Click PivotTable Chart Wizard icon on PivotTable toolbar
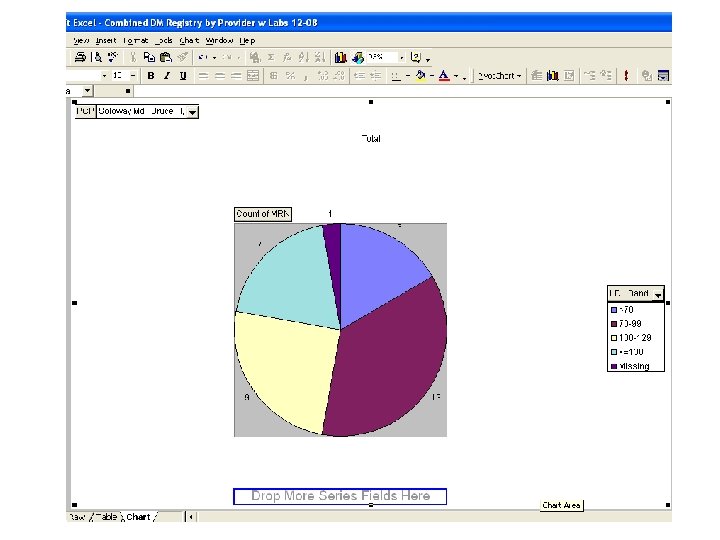The height and width of the screenshot is (540, 720). 552,76
